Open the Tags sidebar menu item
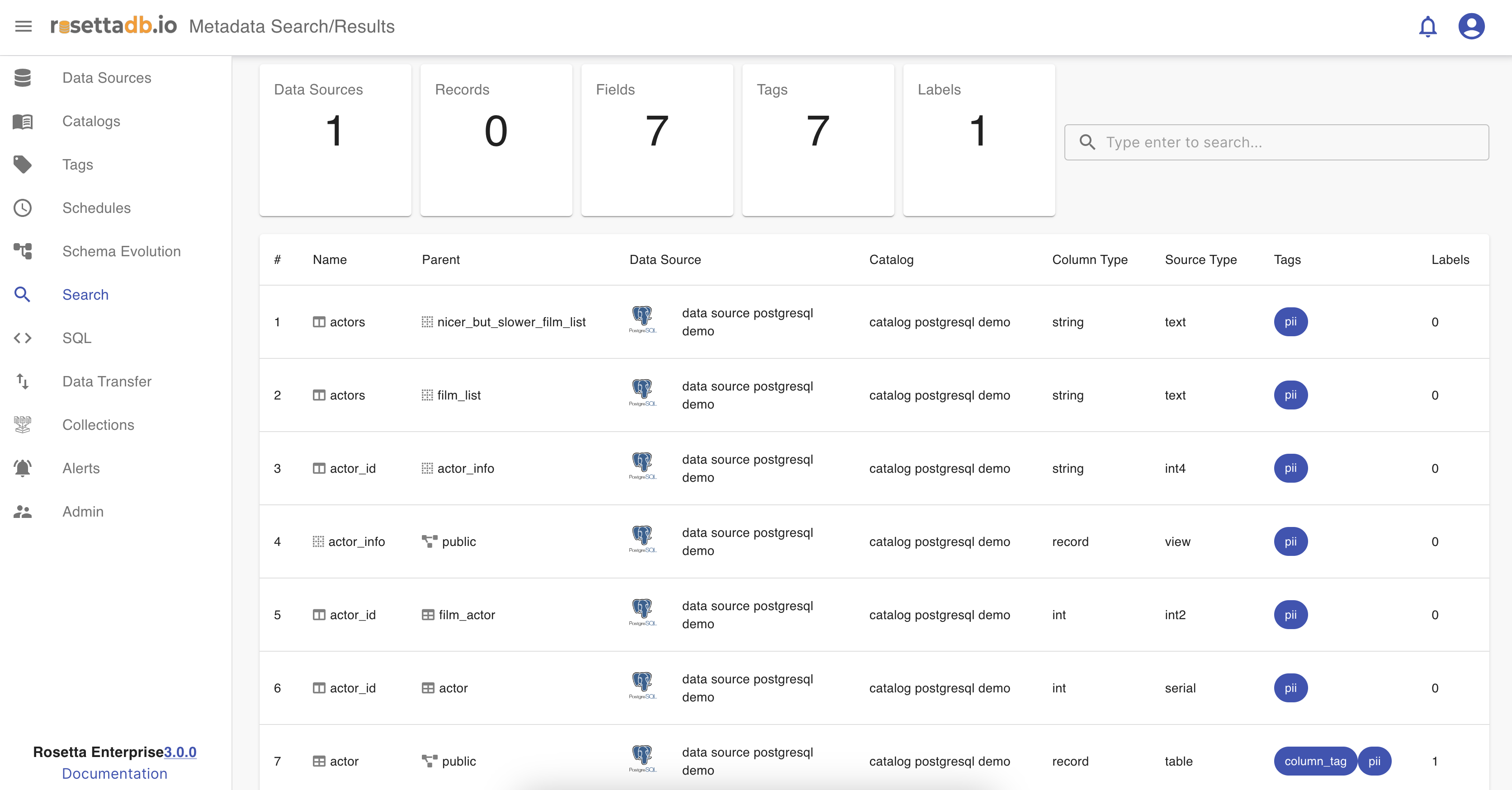The height and width of the screenshot is (790, 1512). [x=77, y=165]
